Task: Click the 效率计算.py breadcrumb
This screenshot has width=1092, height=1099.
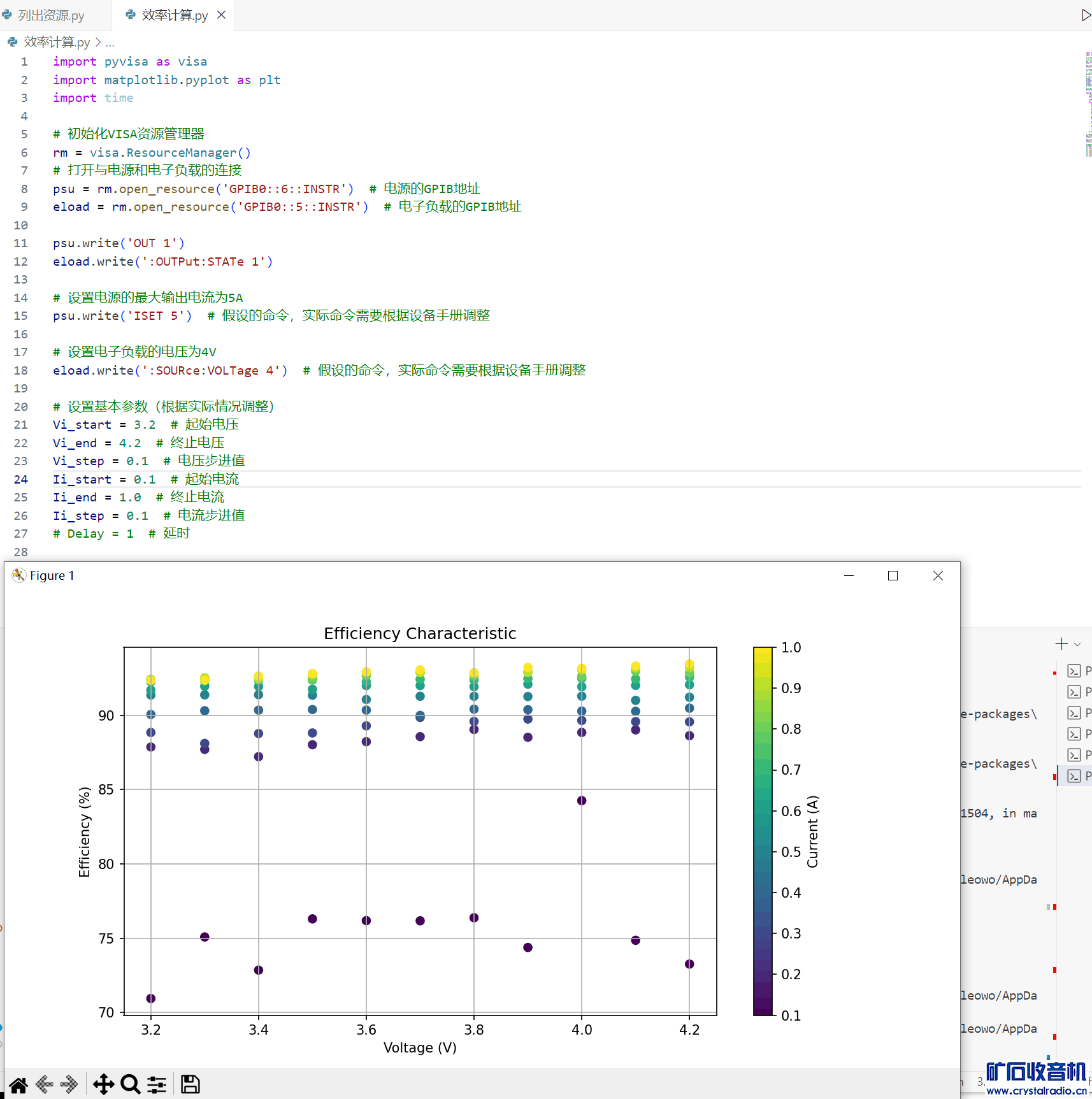Action: [56, 42]
